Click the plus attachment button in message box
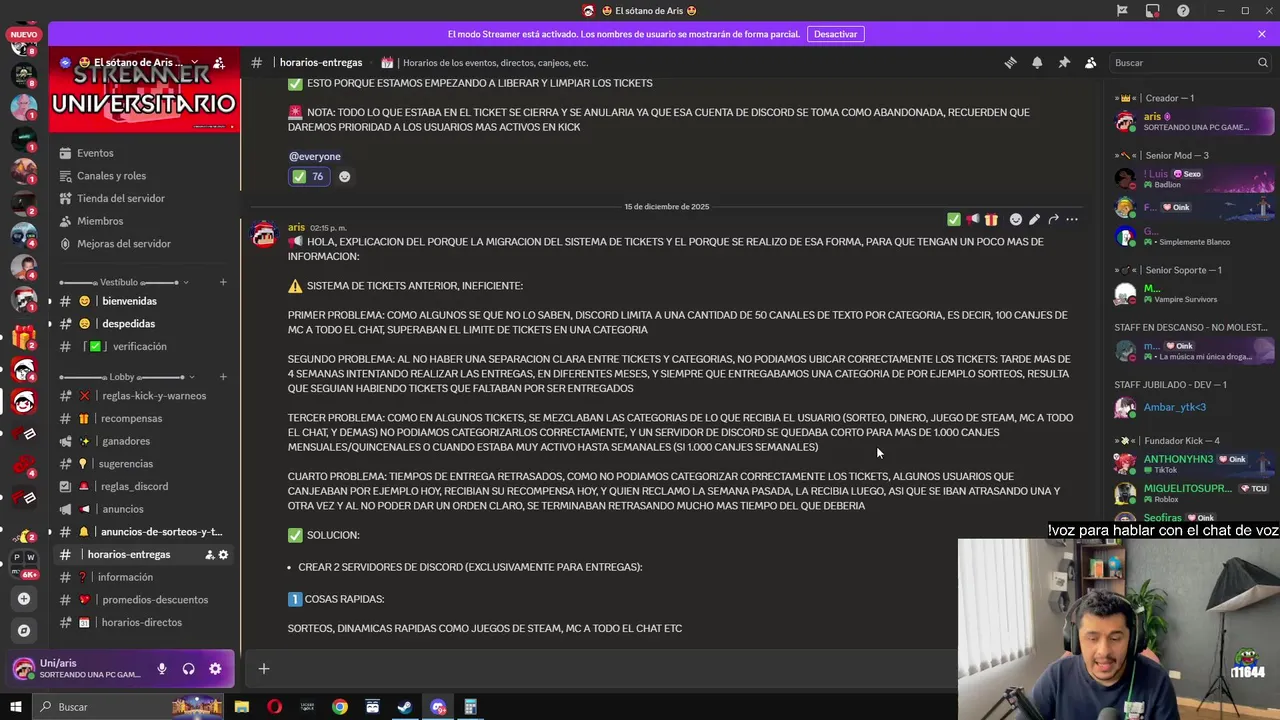Image resolution: width=1280 pixels, height=720 pixels. (264, 669)
